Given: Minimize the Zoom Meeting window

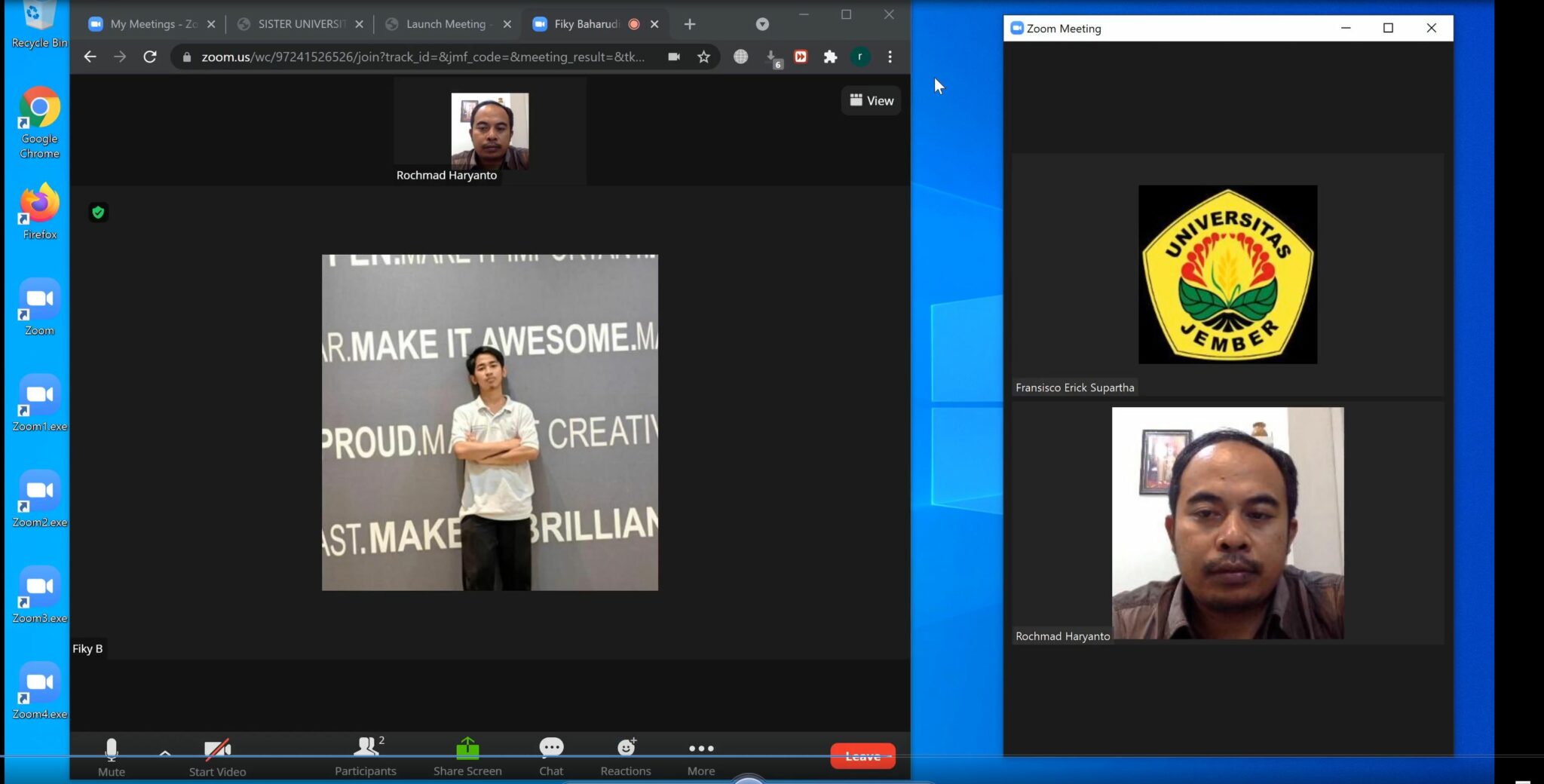Looking at the screenshot, I should [x=1346, y=28].
